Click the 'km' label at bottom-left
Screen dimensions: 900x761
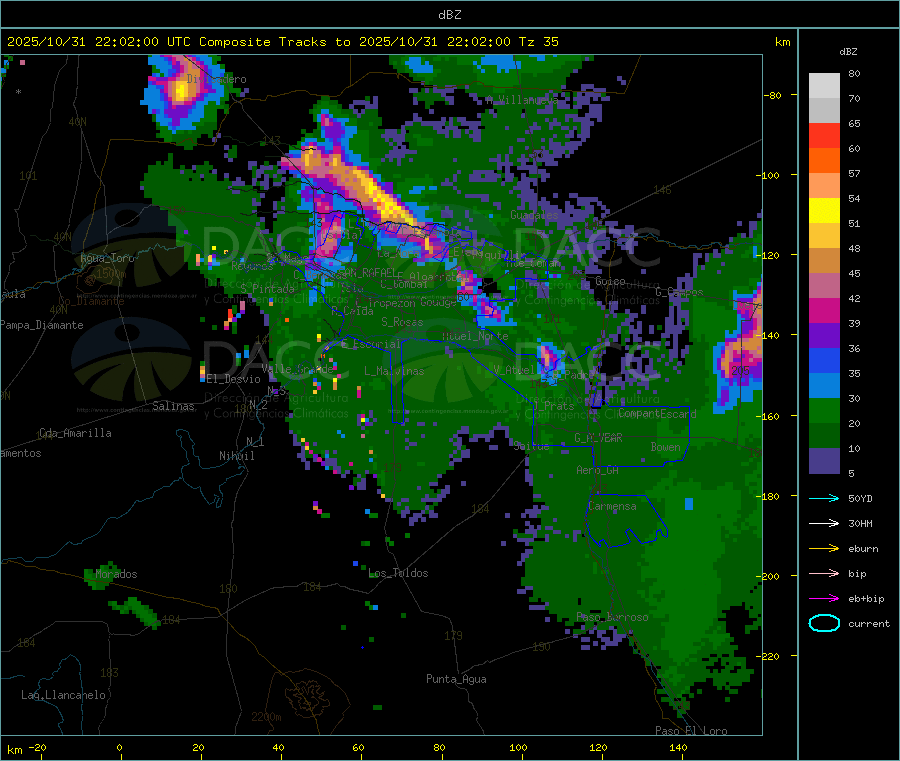click(14, 750)
